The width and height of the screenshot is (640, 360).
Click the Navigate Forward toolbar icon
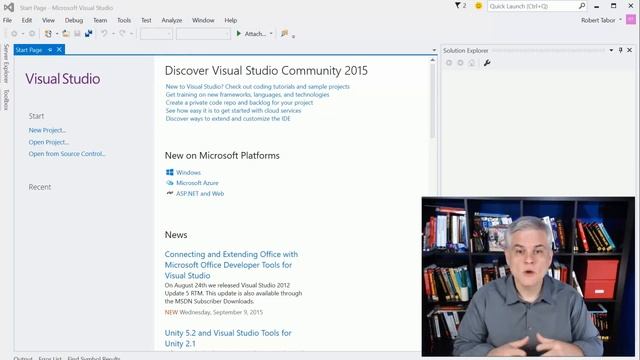coord(32,34)
